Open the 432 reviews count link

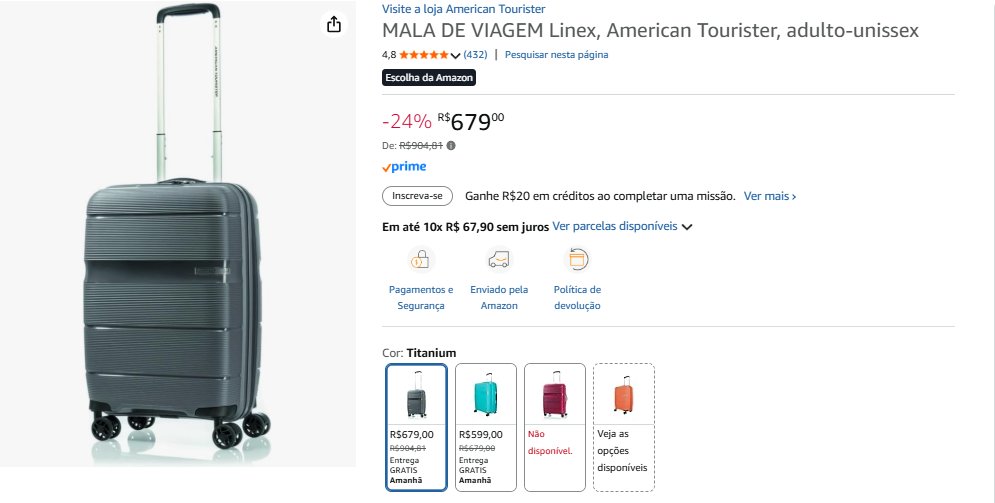point(475,55)
